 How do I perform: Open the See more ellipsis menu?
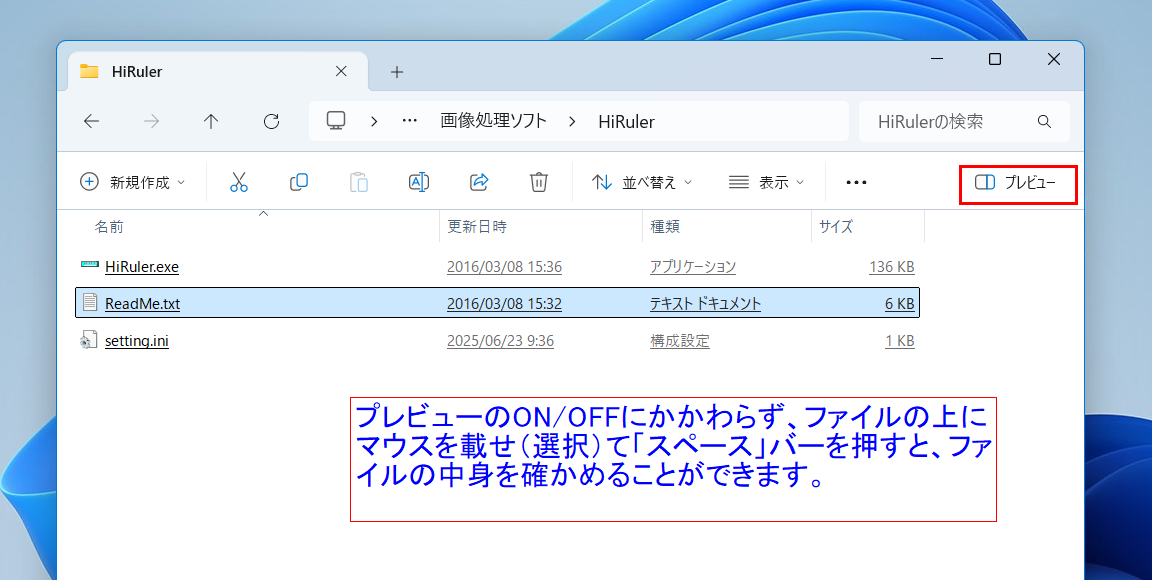click(857, 182)
